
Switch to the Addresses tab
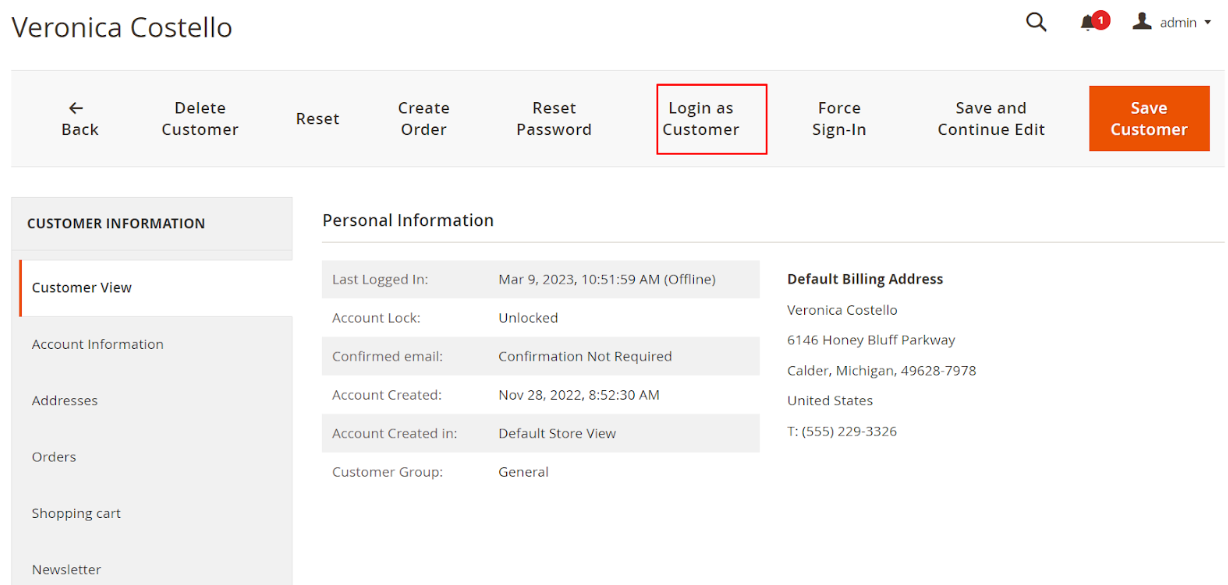coord(65,401)
